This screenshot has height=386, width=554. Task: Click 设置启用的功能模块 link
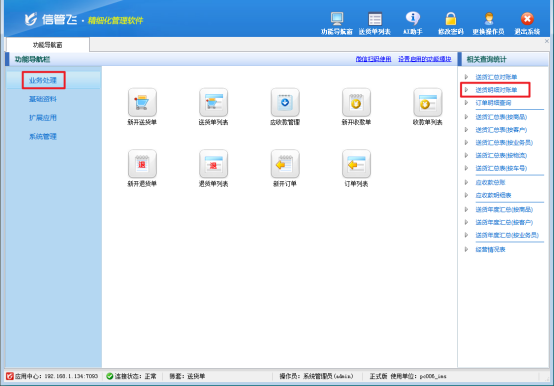[x=425, y=59]
